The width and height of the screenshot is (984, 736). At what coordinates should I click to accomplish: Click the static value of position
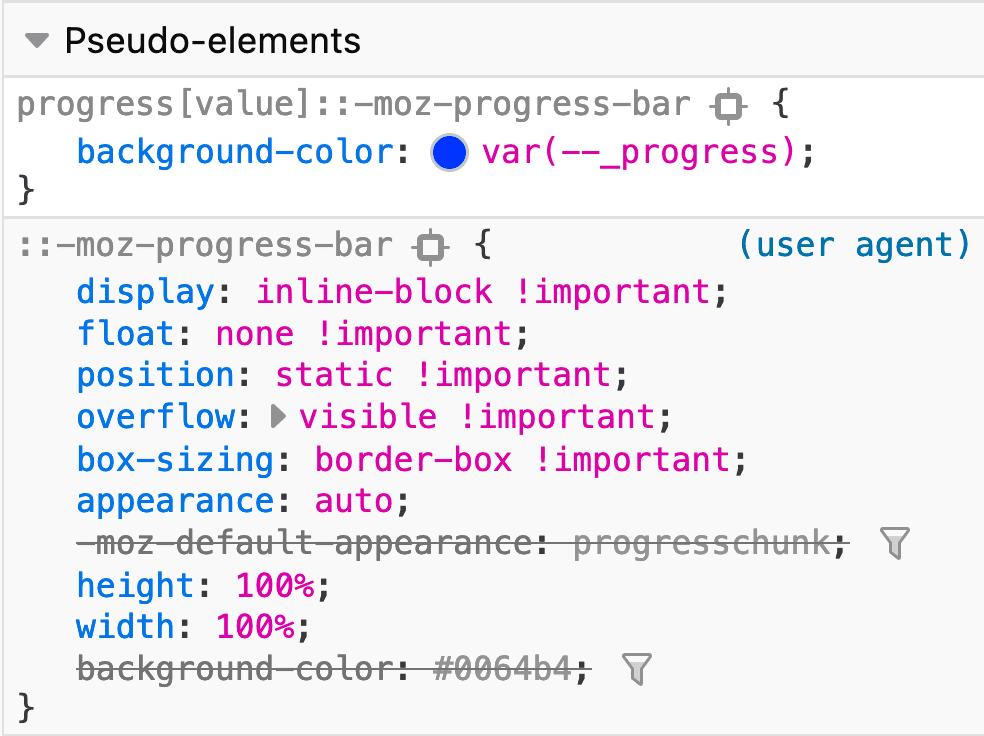tap(335, 375)
